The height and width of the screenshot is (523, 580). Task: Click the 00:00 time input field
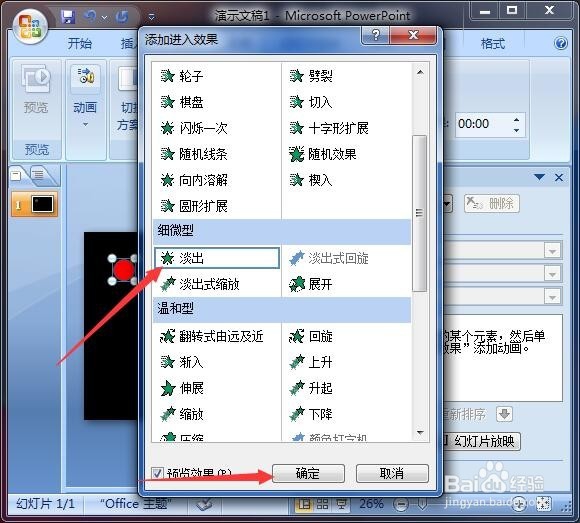pos(482,125)
